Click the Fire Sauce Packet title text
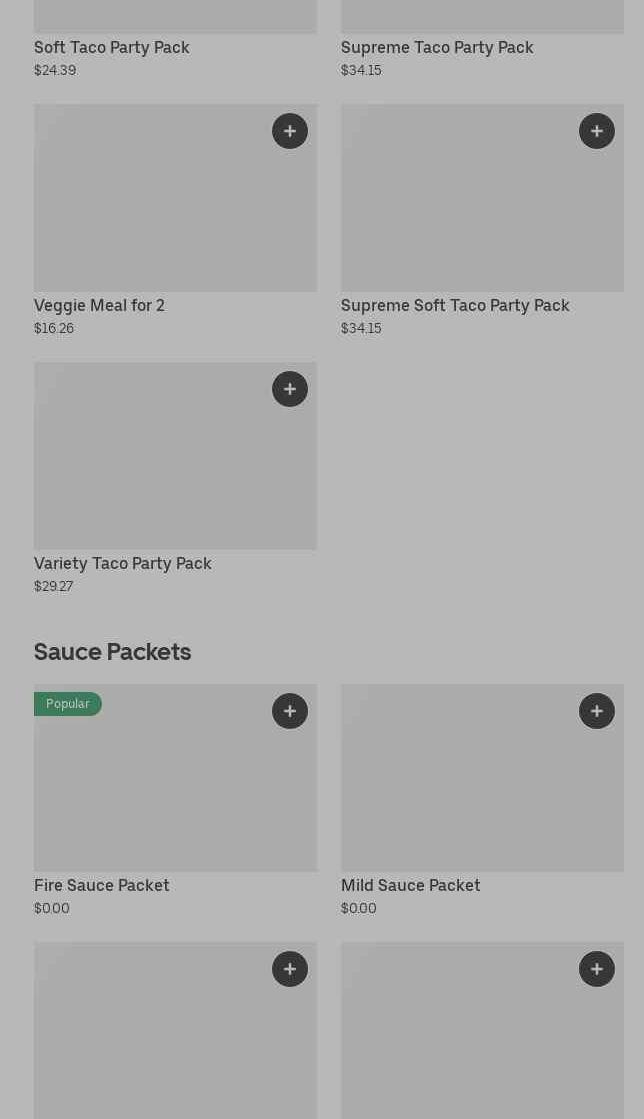The width and height of the screenshot is (644, 1119). pyautogui.click(x=101, y=885)
